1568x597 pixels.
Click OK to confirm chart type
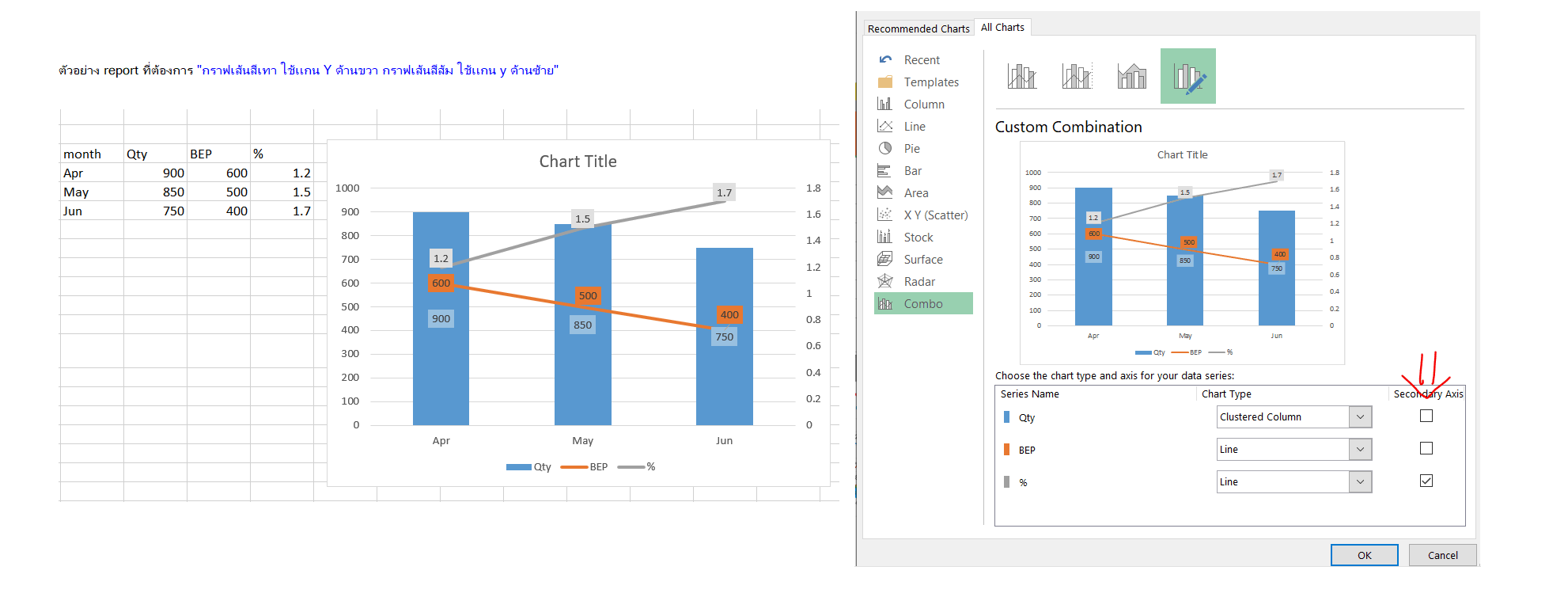point(1364,555)
